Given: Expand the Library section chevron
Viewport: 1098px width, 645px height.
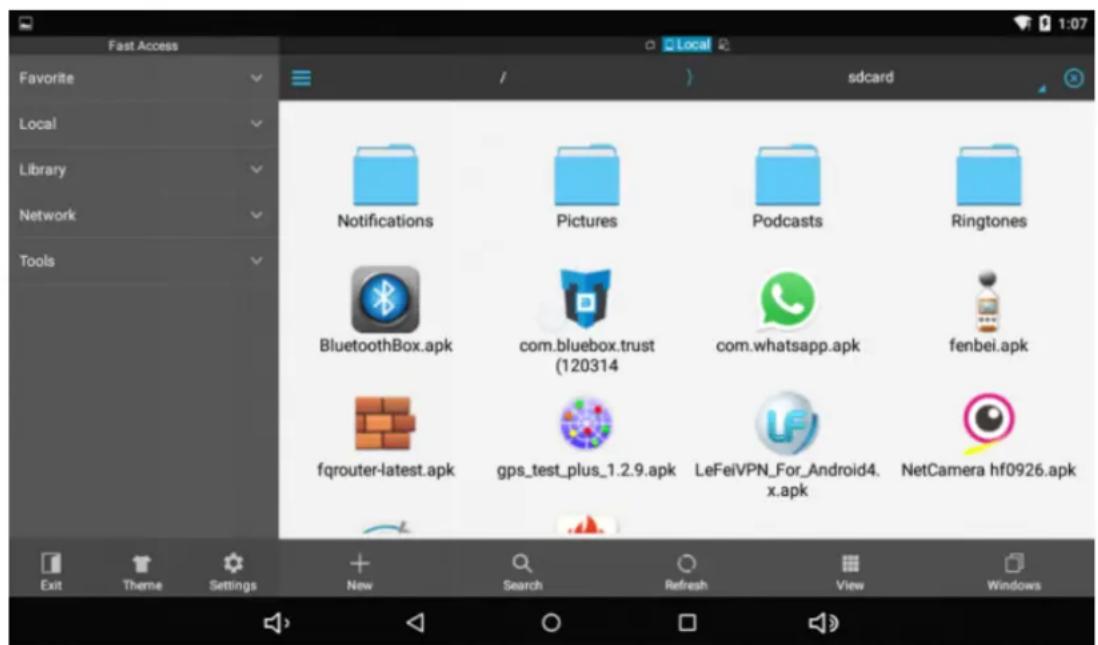Looking at the screenshot, I should click(256, 169).
